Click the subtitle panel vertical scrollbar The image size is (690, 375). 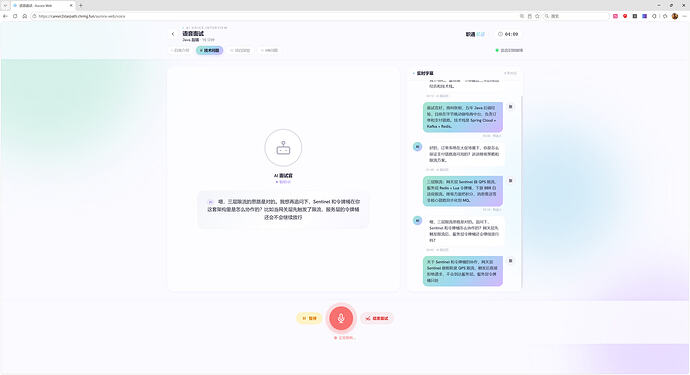pos(522,191)
